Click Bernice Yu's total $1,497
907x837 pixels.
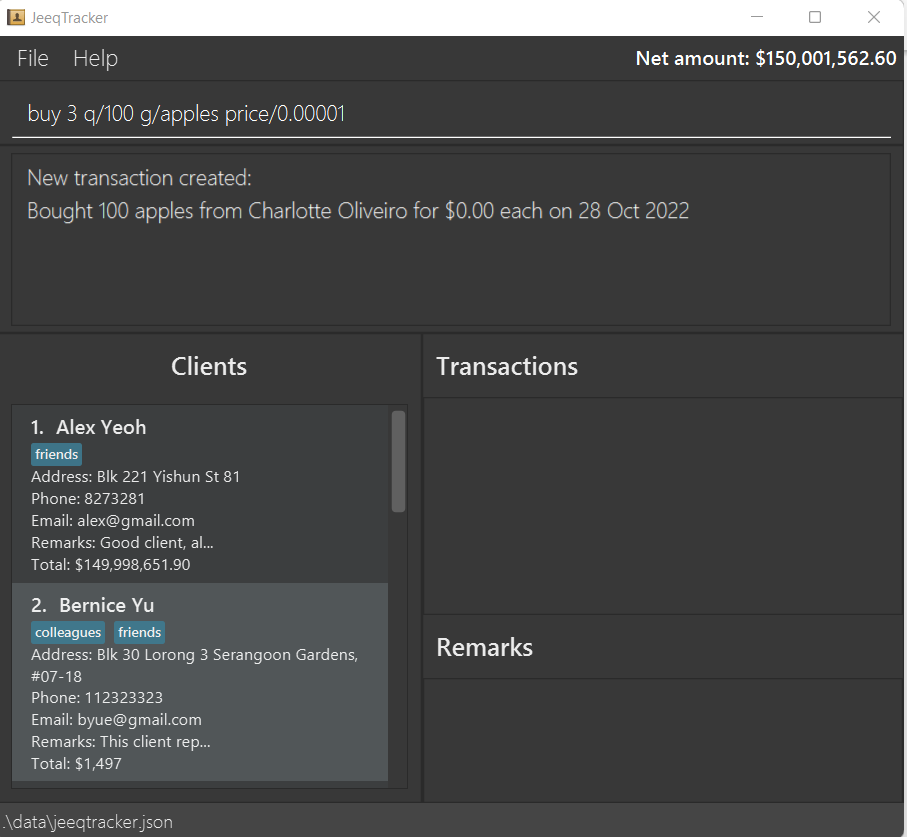tap(76, 764)
